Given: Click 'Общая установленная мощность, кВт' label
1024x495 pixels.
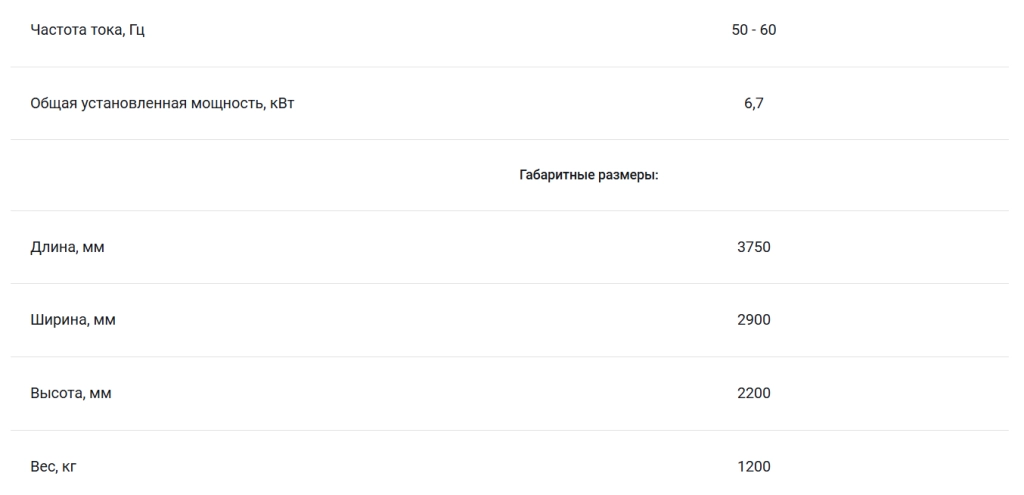Looking at the screenshot, I should tap(162, 103).
